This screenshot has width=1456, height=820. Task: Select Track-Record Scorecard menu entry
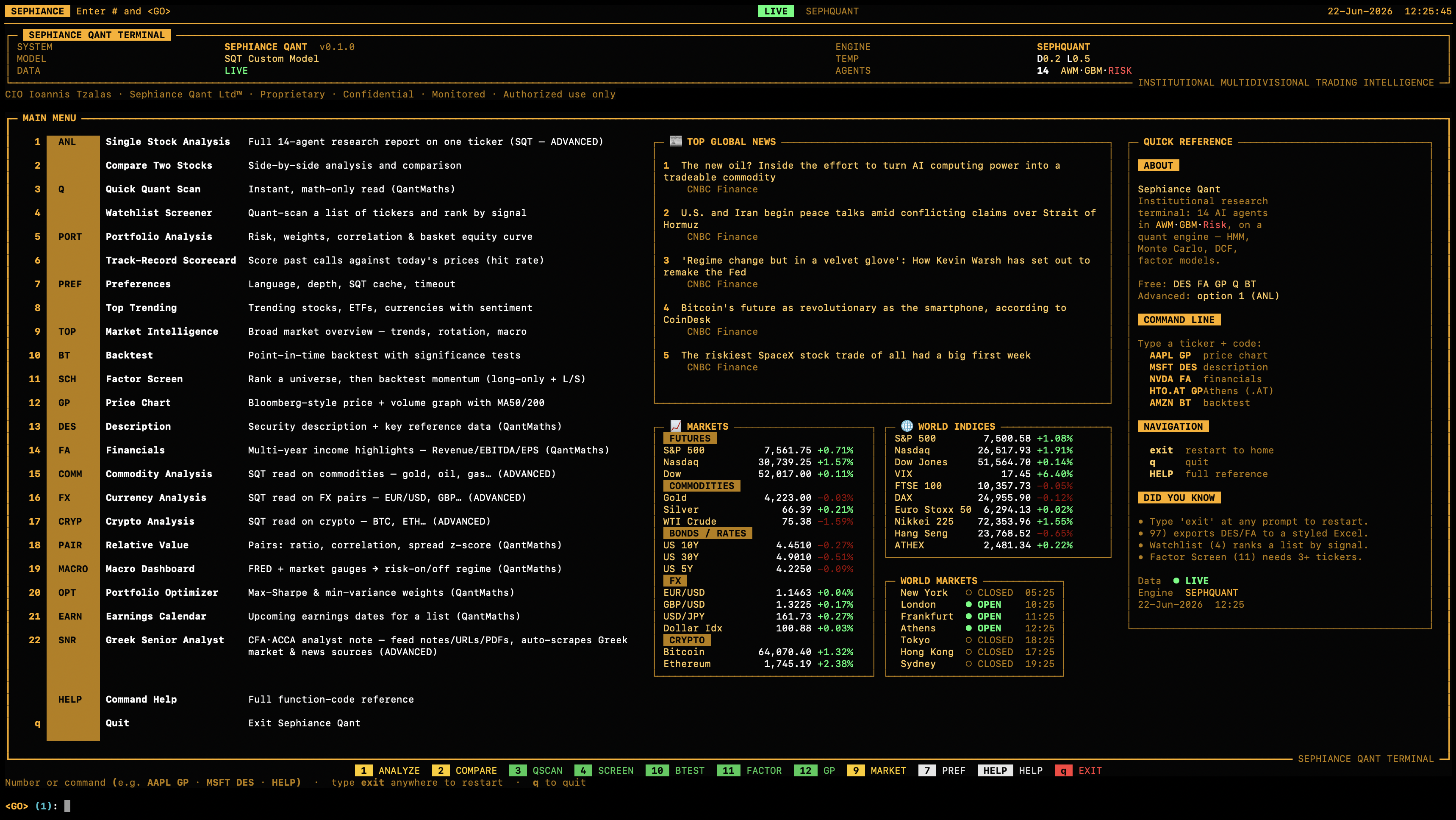[171, 260]
